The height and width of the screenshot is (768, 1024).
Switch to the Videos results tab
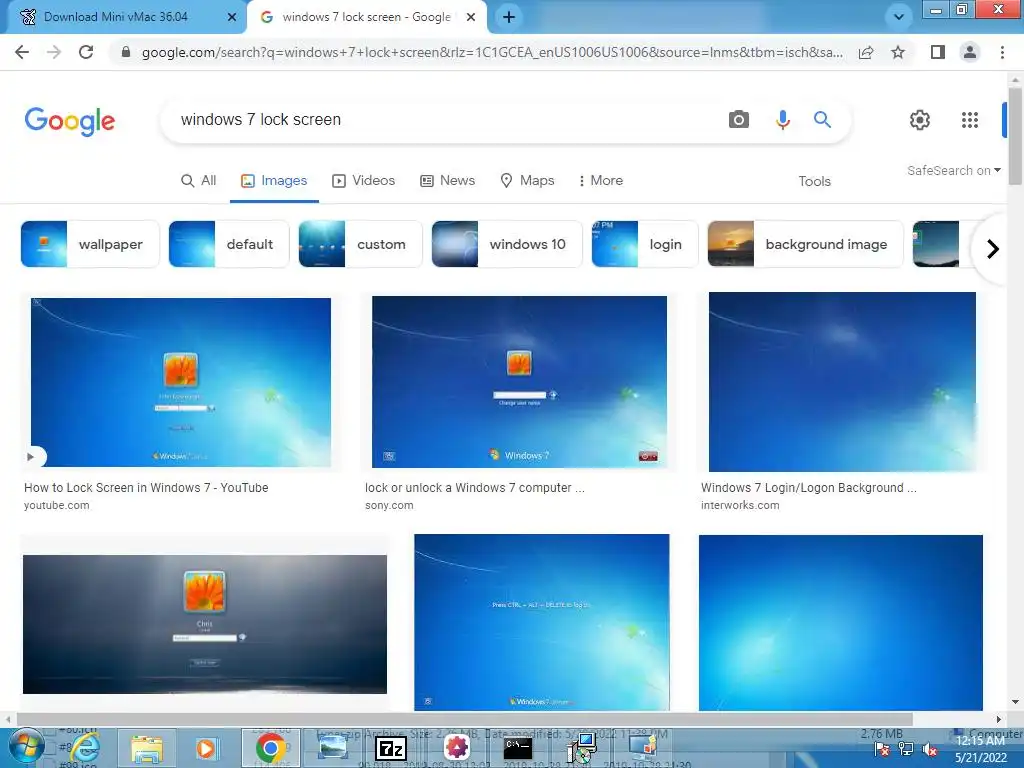(363, 180)
